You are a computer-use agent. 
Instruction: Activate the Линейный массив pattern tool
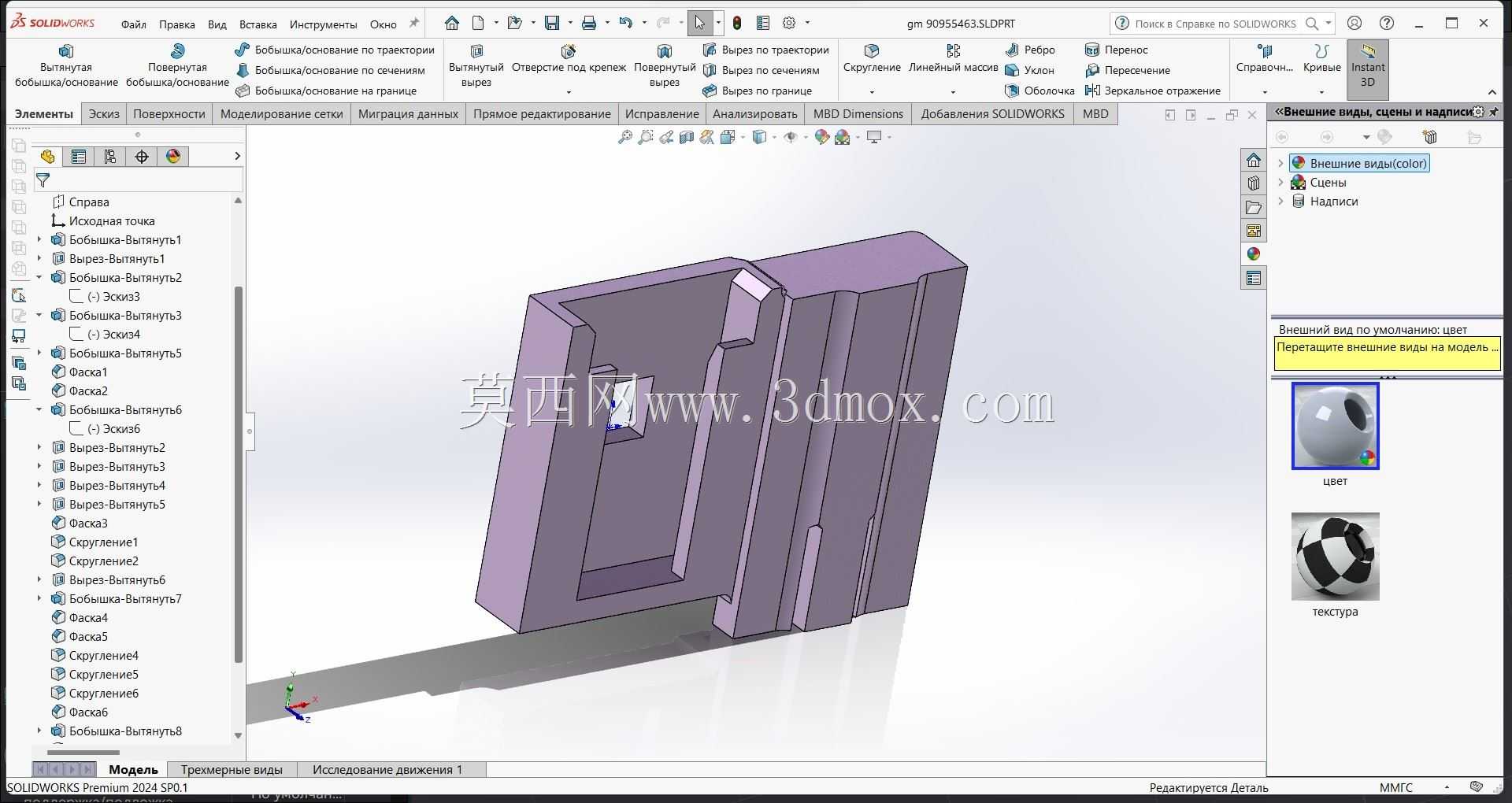click(953, 60)
